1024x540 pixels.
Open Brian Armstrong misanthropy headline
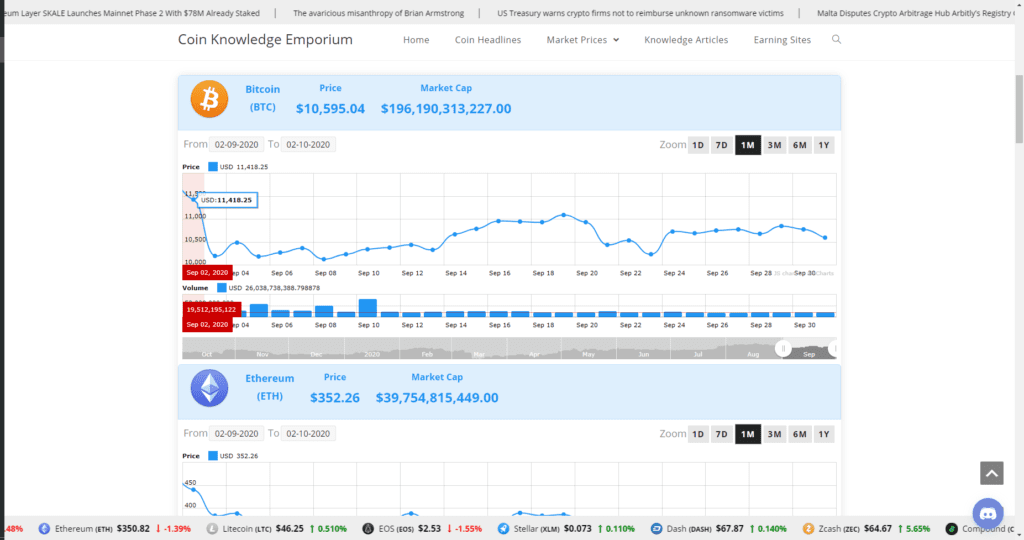379,13
